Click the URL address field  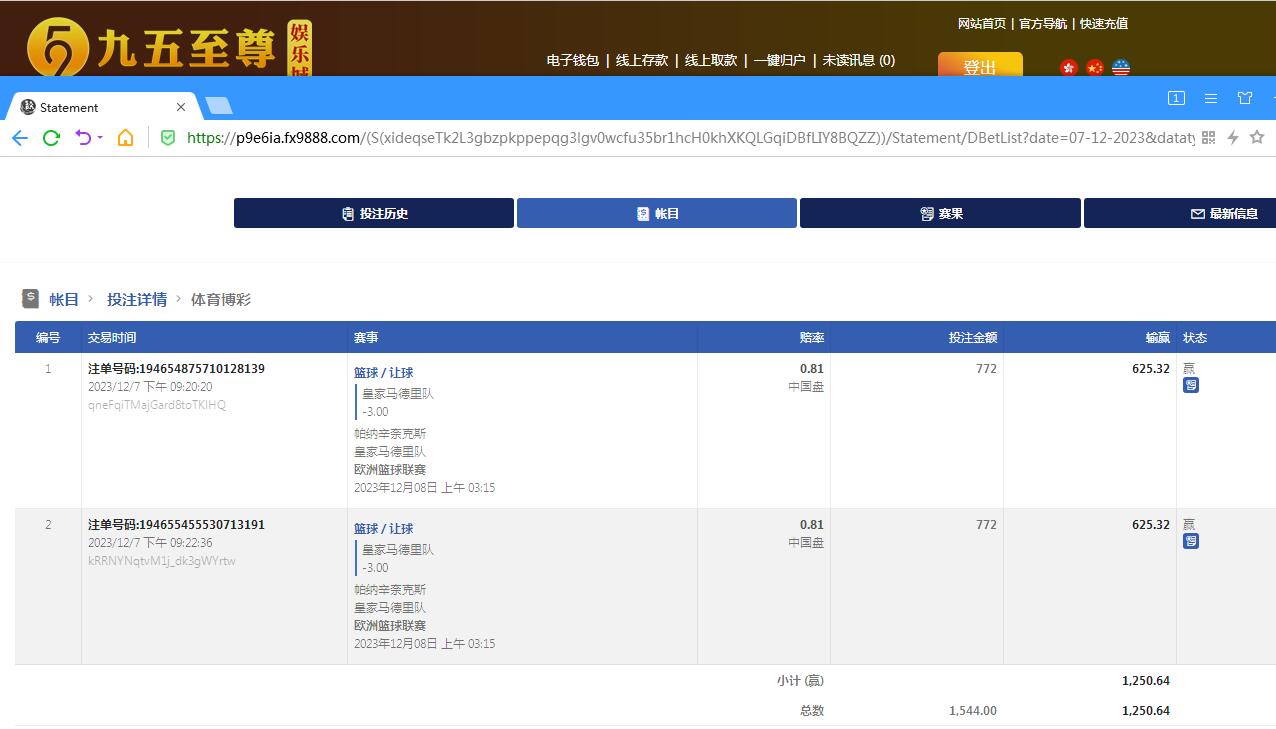690,138
